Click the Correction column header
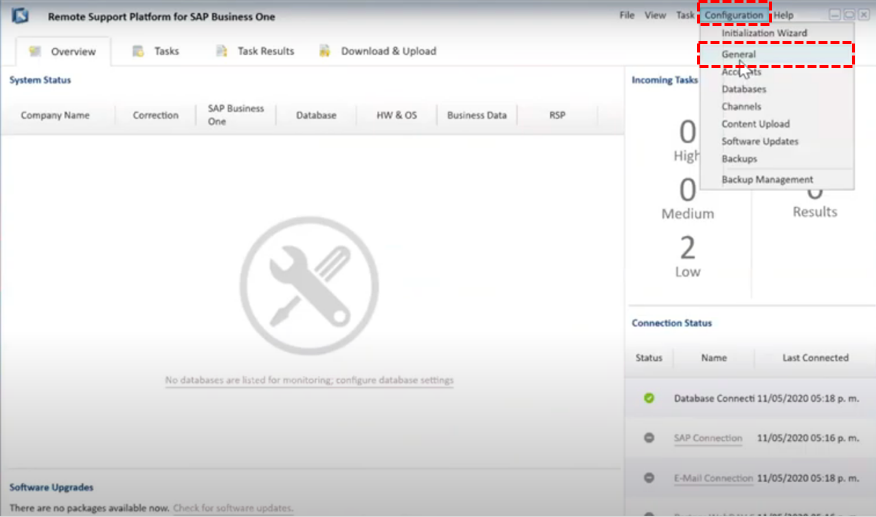Viewport: 876px width, 517px height. [155, 115]
